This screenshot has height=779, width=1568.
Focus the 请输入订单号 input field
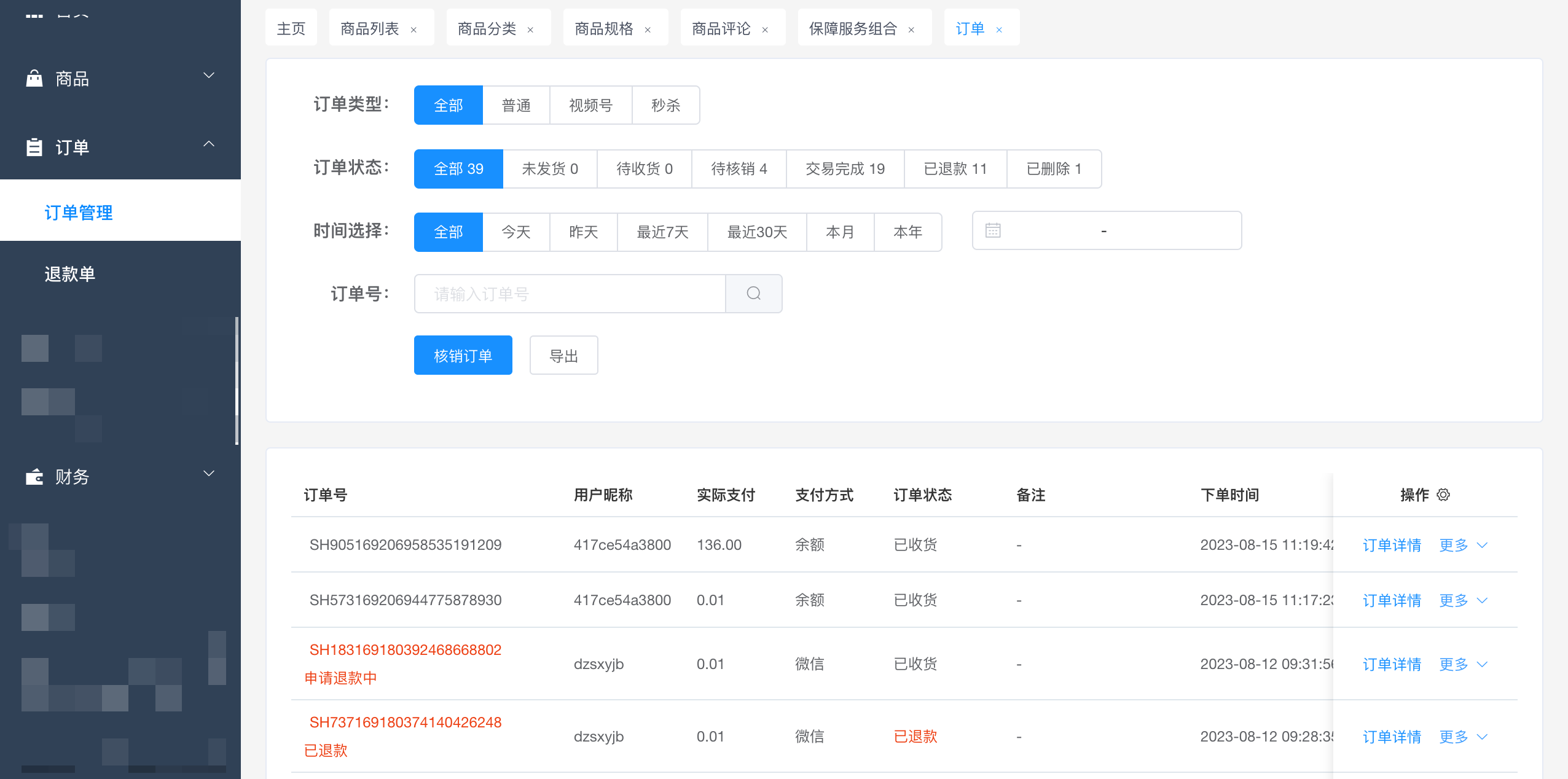coord(570,294)
